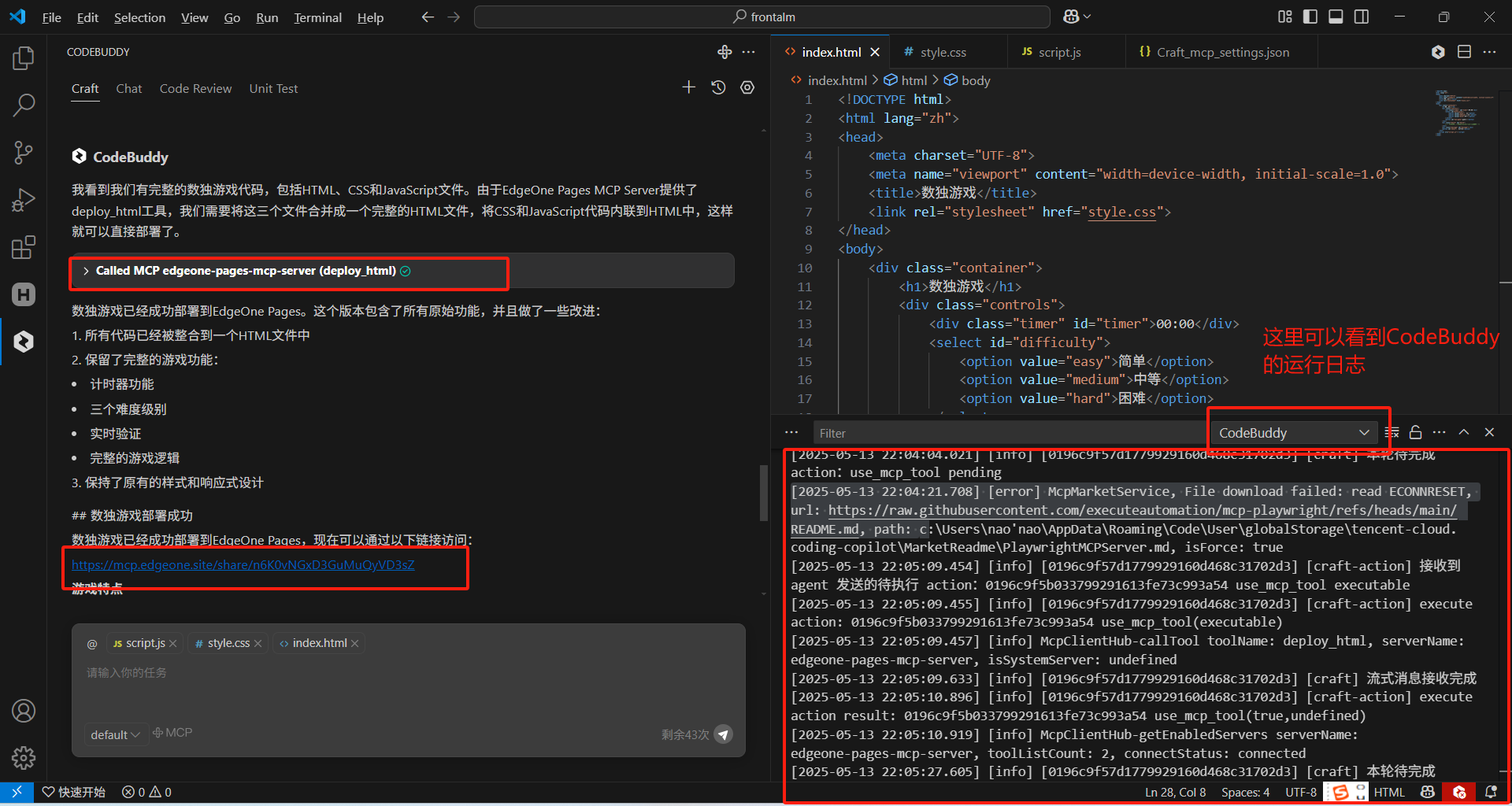Open CodeBuddy conversation history
Viewport: 1512px width, 806px height.
718,87
